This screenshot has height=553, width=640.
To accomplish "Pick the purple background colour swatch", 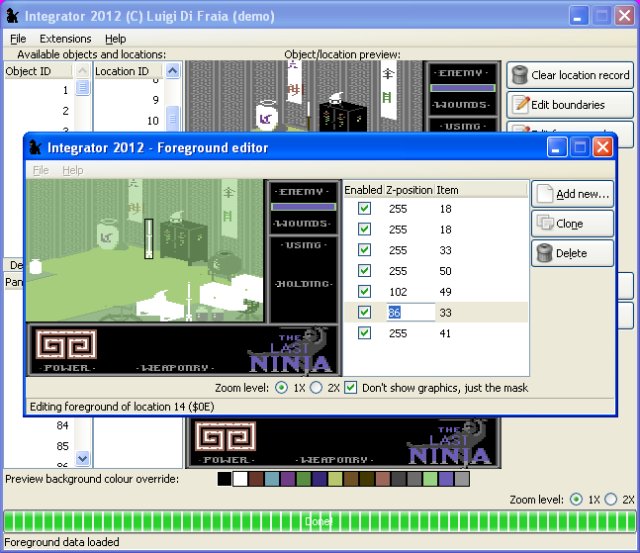I will [x=288, y=479].
